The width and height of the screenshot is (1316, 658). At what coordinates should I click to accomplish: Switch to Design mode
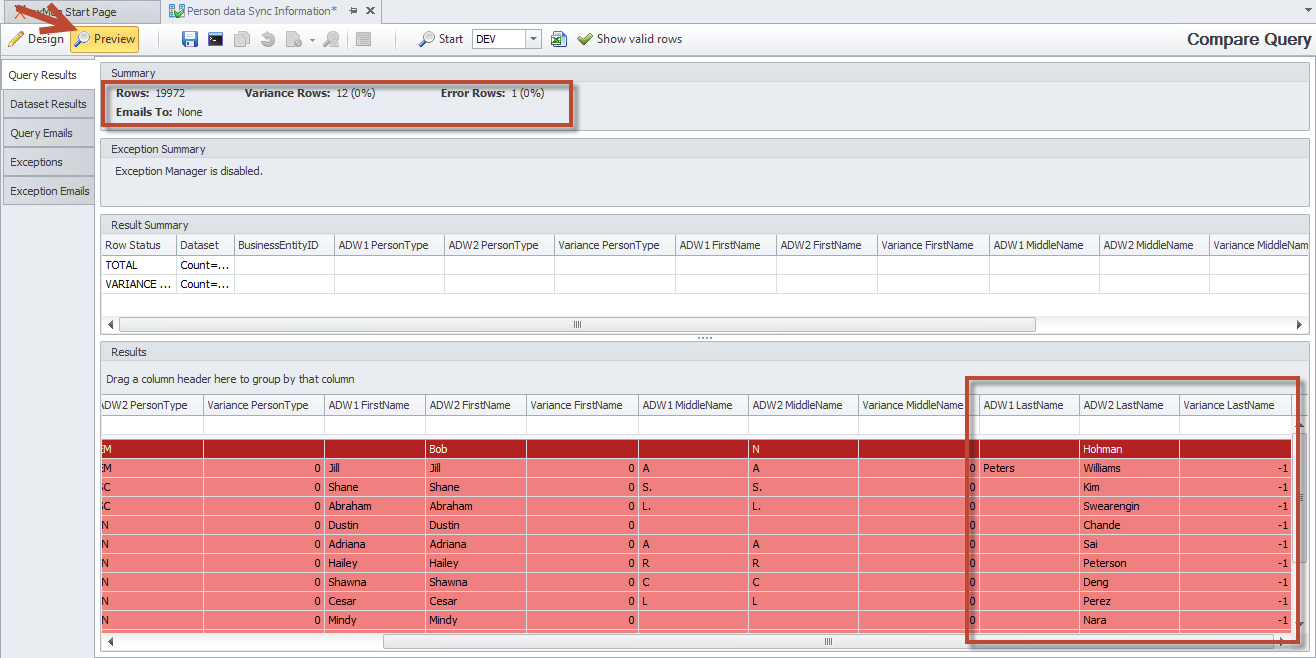36,39
